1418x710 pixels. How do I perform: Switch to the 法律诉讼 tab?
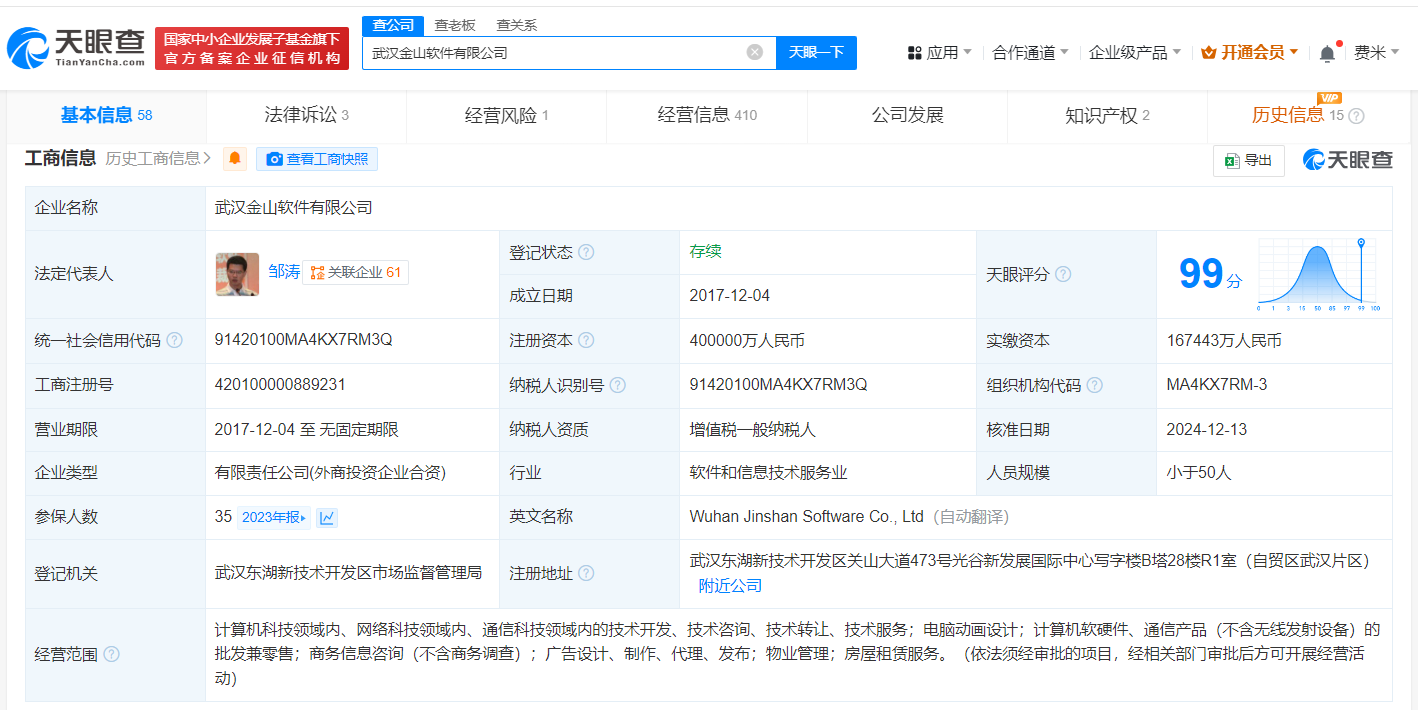tap(306, 115)
